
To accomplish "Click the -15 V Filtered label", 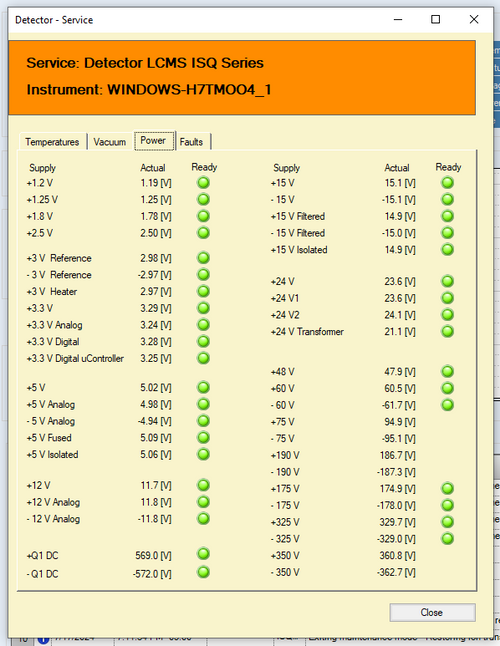I will [298, 233].
